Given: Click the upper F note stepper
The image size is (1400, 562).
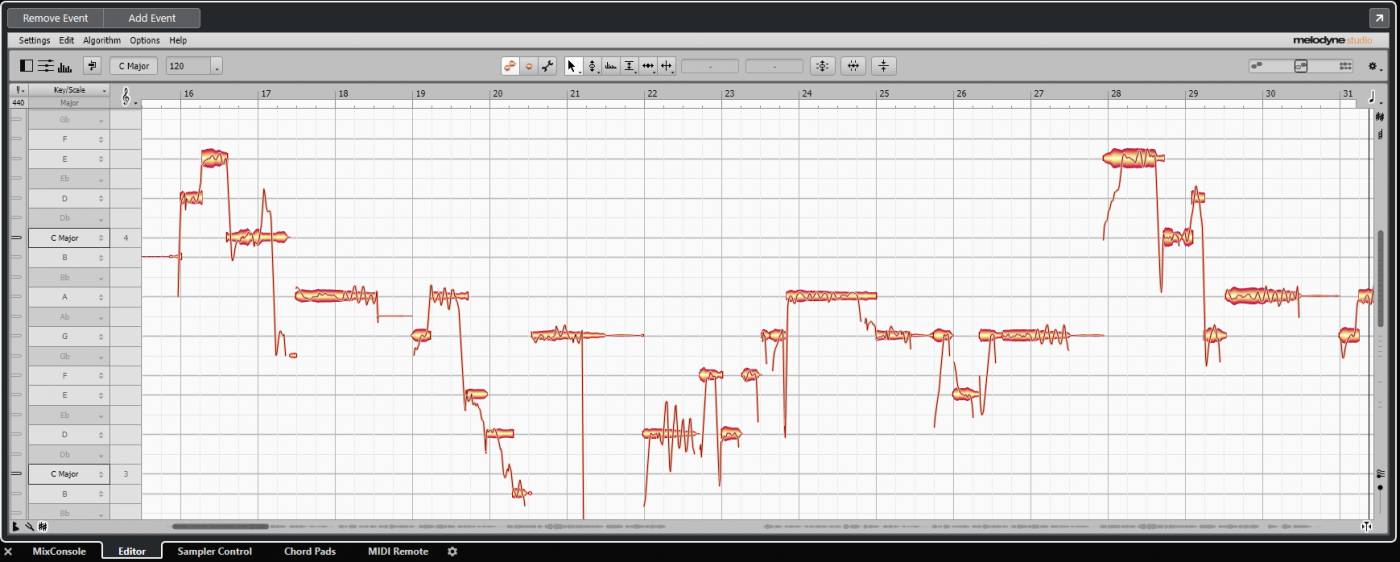Looking at the screenshot, I should 101,140.
